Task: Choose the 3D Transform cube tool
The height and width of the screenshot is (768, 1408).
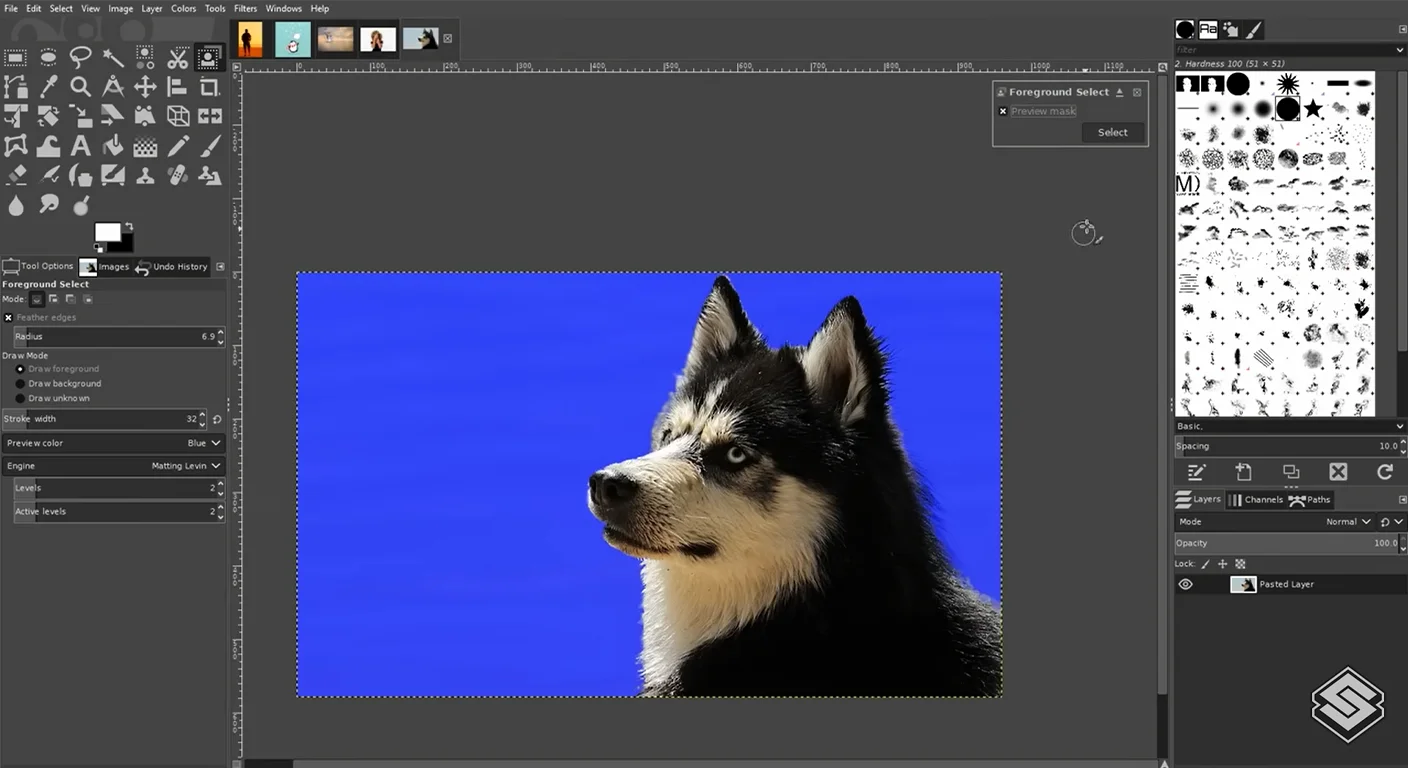Action: click(x=178, y=116)
